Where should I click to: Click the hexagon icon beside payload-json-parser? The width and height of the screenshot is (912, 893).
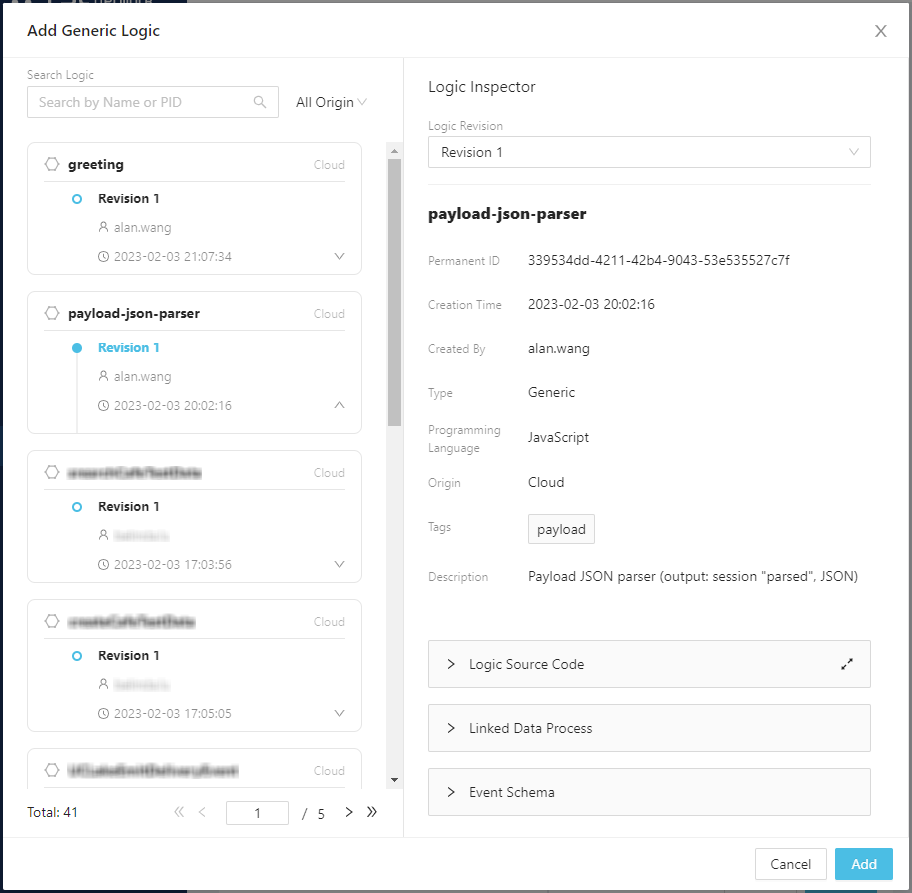coord(52,313)
